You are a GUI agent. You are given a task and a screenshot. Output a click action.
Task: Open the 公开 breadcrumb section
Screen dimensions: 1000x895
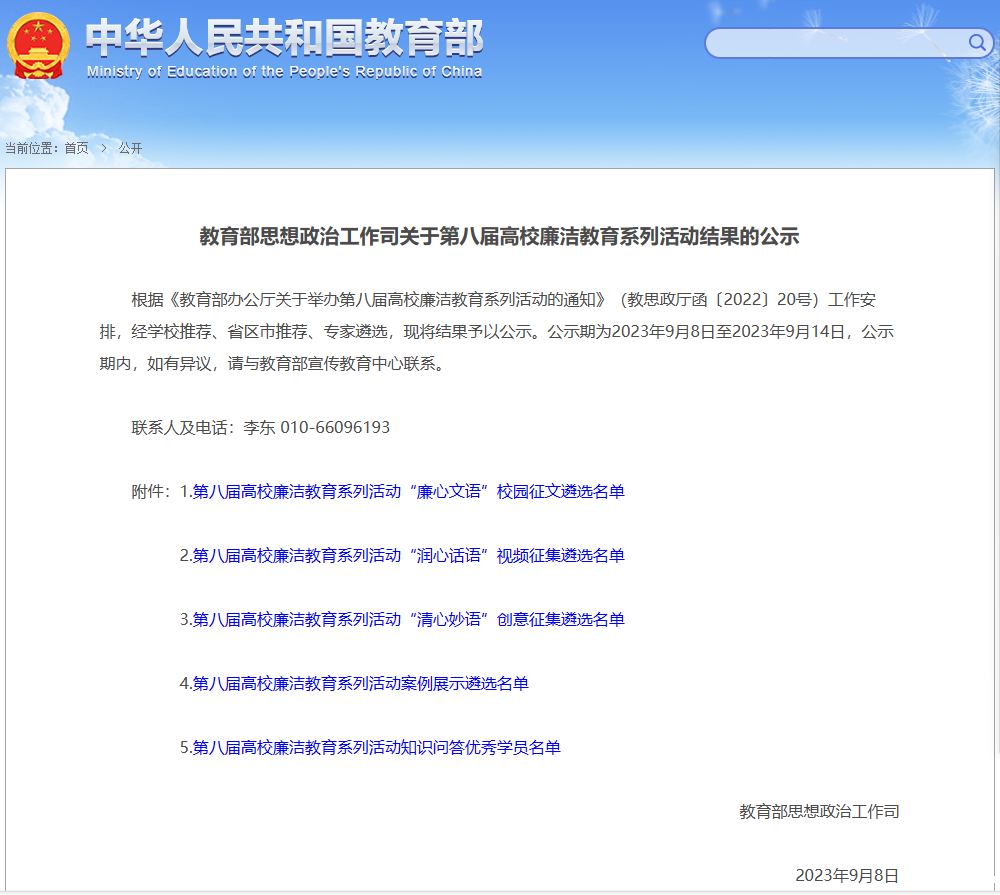click(x=130, y=148)
